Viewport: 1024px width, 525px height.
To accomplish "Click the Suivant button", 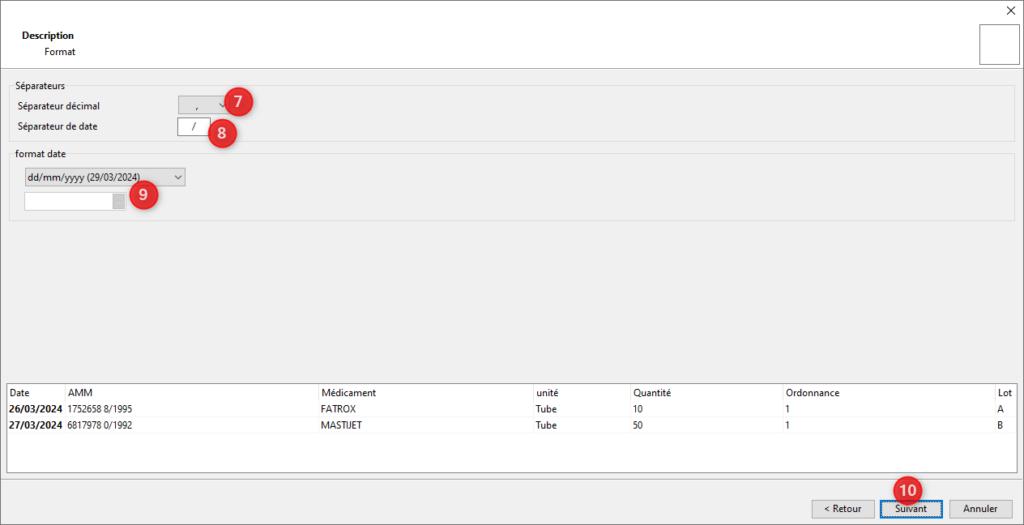I will coord(911,508).
